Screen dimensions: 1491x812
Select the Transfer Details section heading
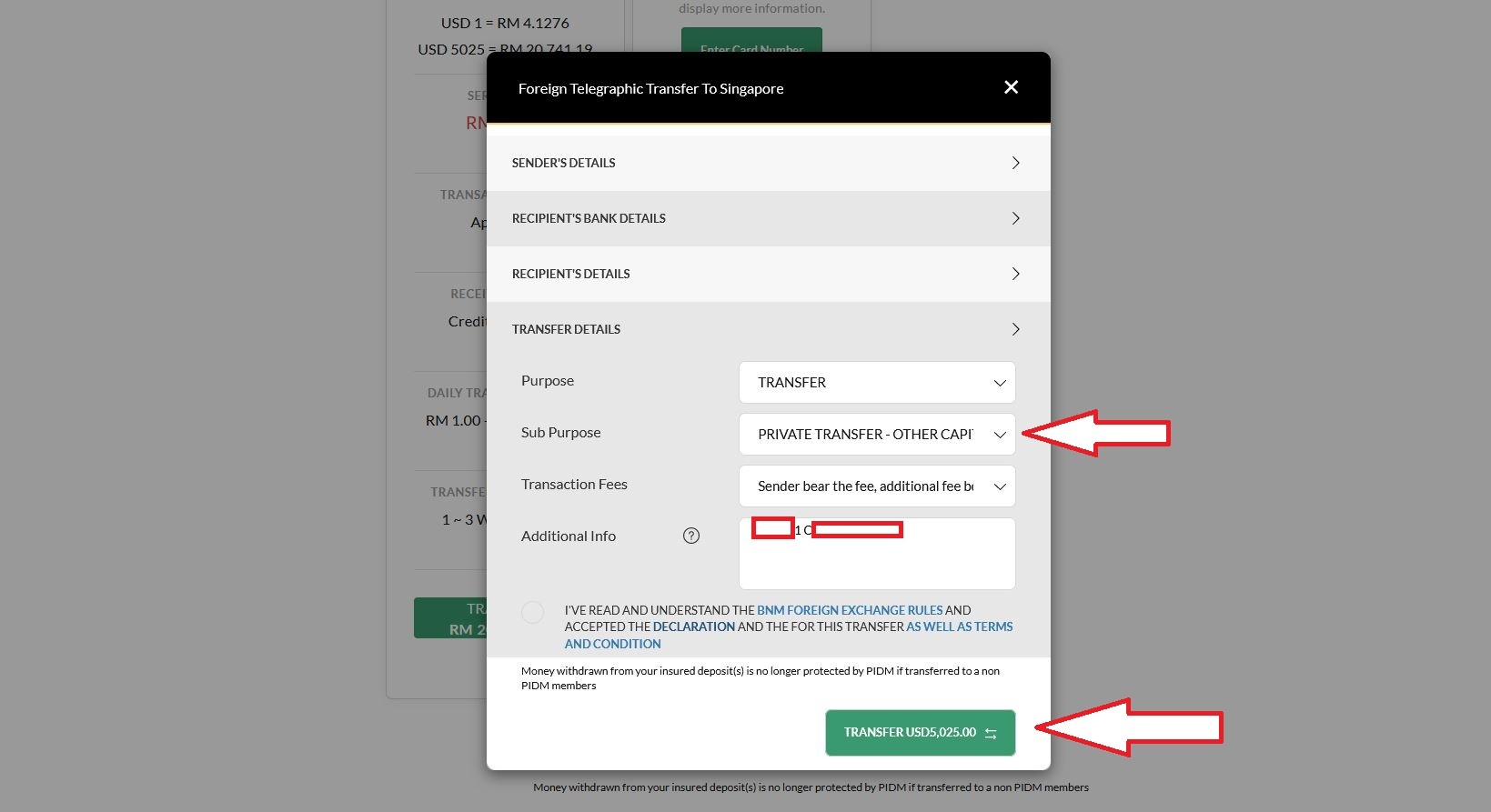[x=566, y=329]
